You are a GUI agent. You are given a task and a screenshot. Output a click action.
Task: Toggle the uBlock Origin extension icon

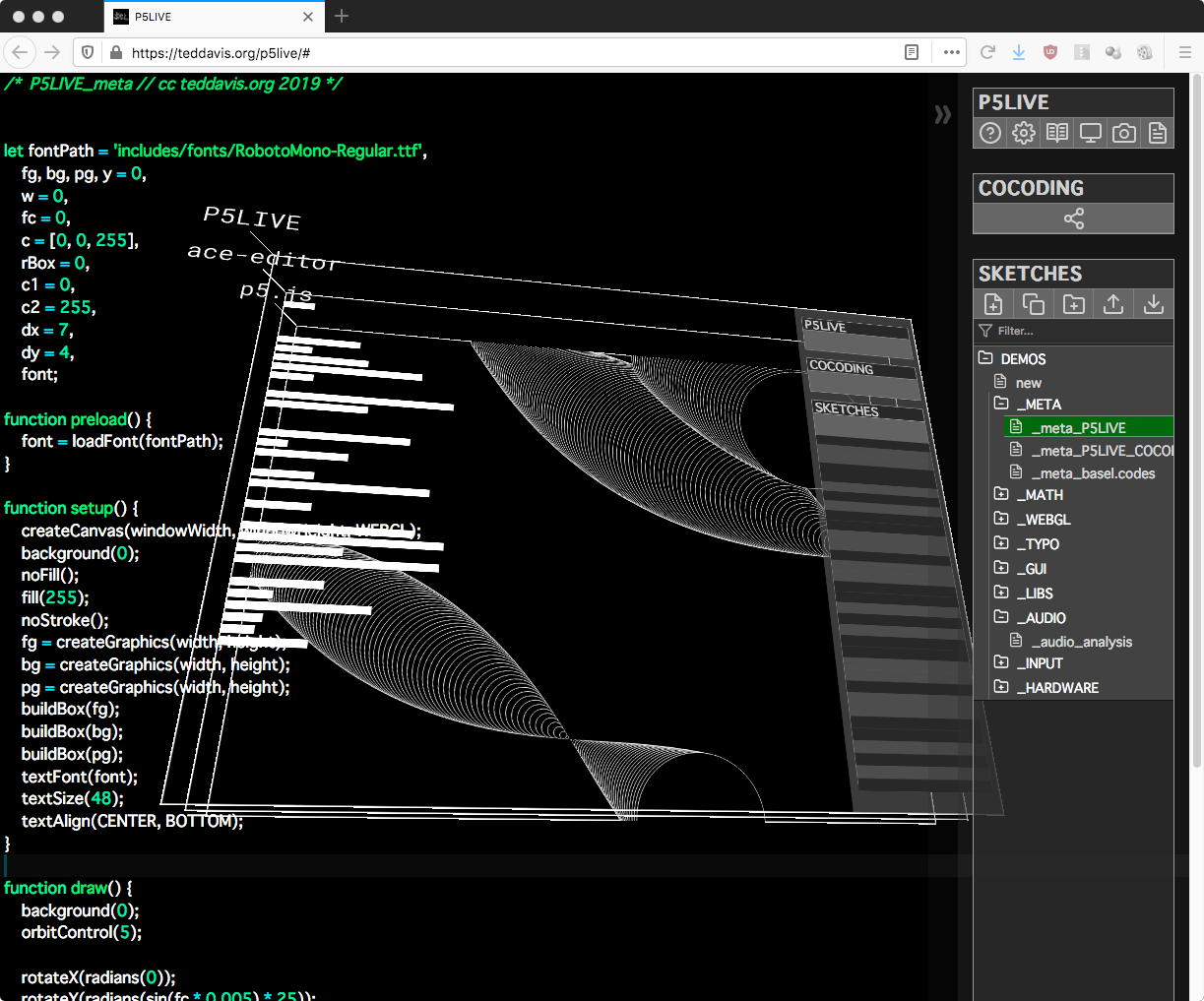coord(1050,52)
